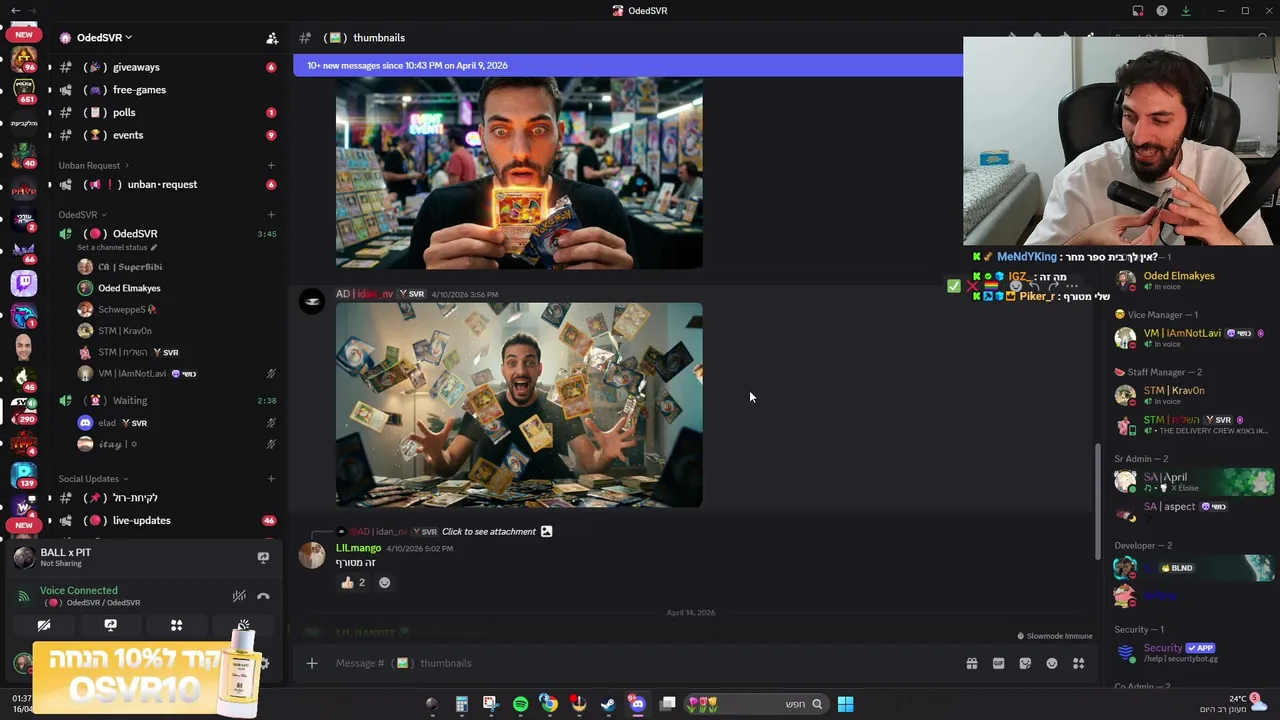The image size is (1280, 720).
Task: Click the green download update icon
Action: [x=1186, y=11]
